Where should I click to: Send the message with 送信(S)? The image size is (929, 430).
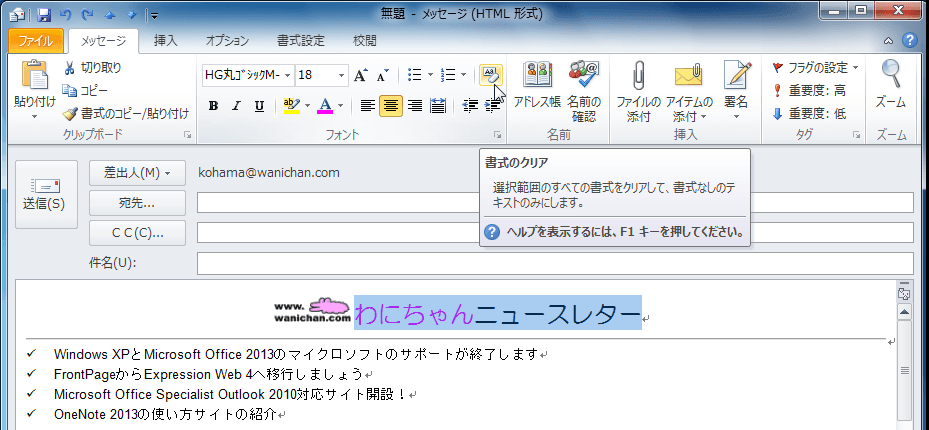pos(46,194)
